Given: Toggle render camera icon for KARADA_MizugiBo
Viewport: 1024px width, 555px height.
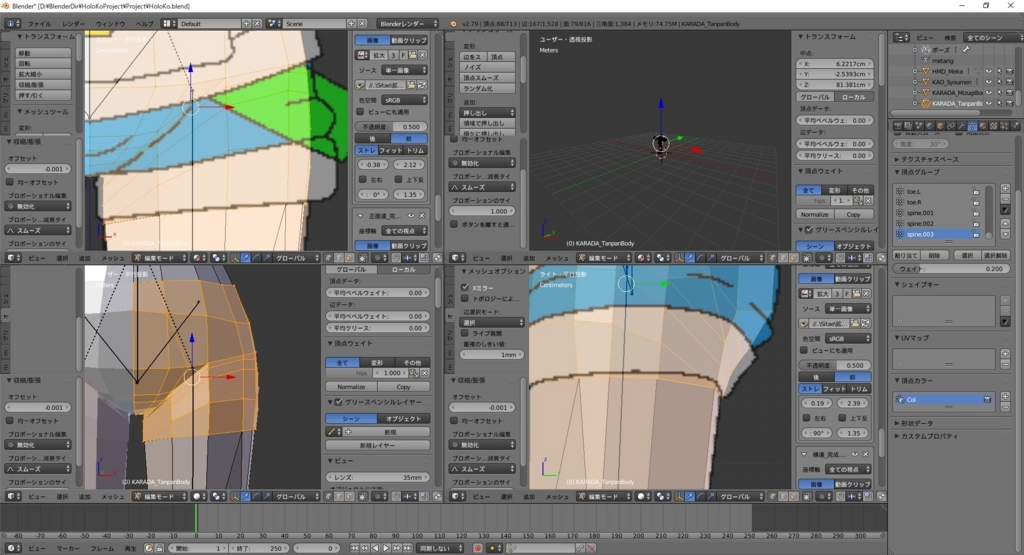Looking at the screenshot, I should point(1010,93).
